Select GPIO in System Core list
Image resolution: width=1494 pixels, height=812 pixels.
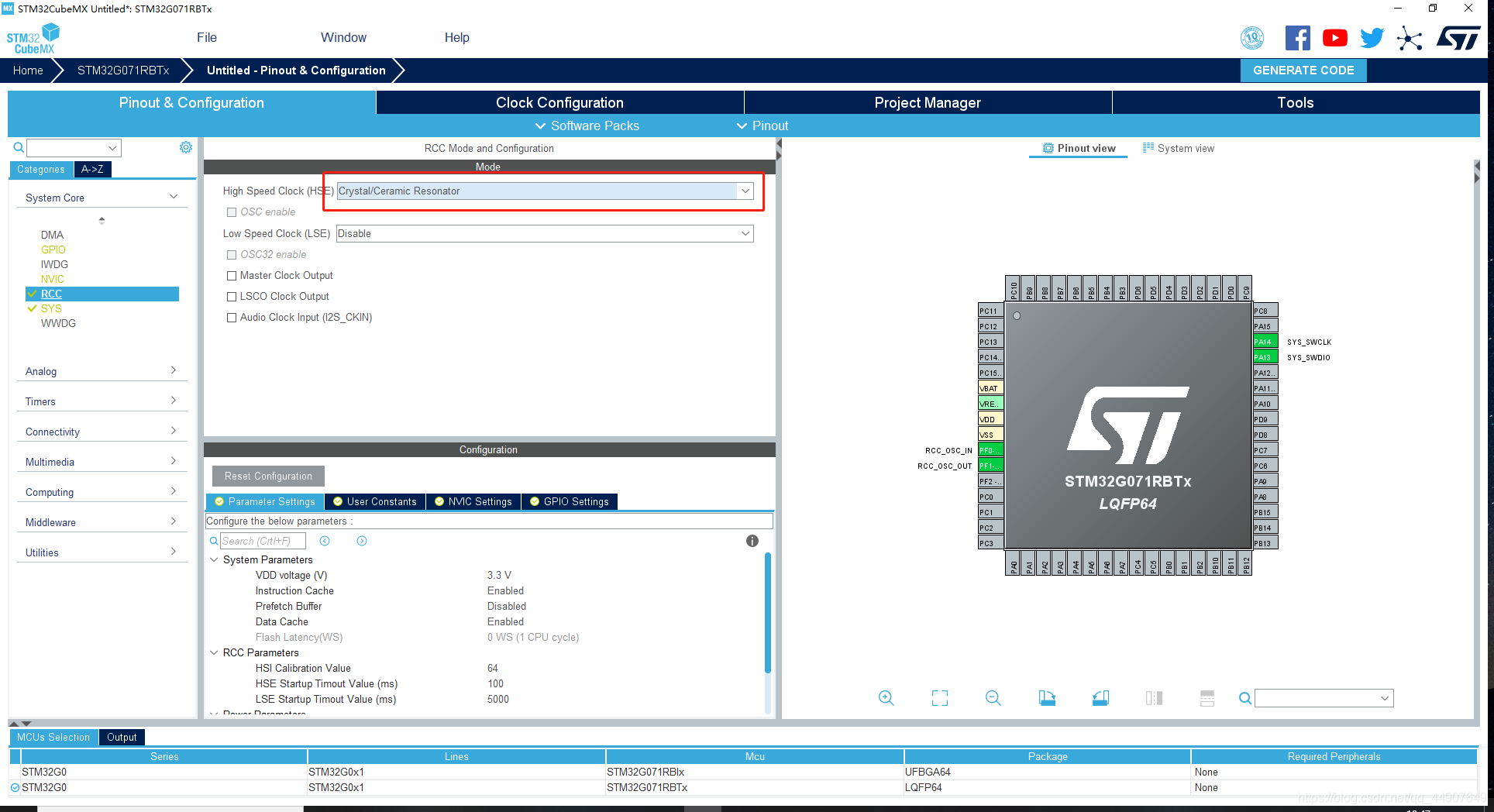(x=53, y=249)
